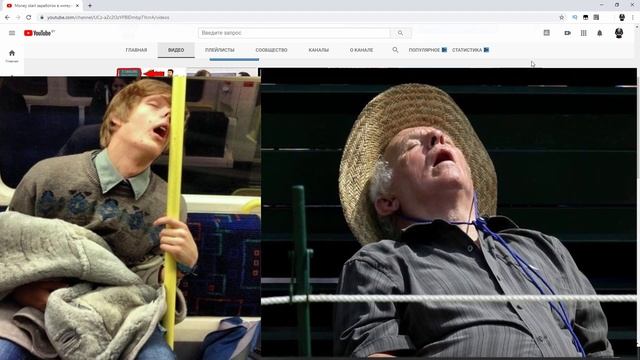The height and width of the screenshot is (360, 640).
Task: Click the browser forward arrow
Action: 18,18
